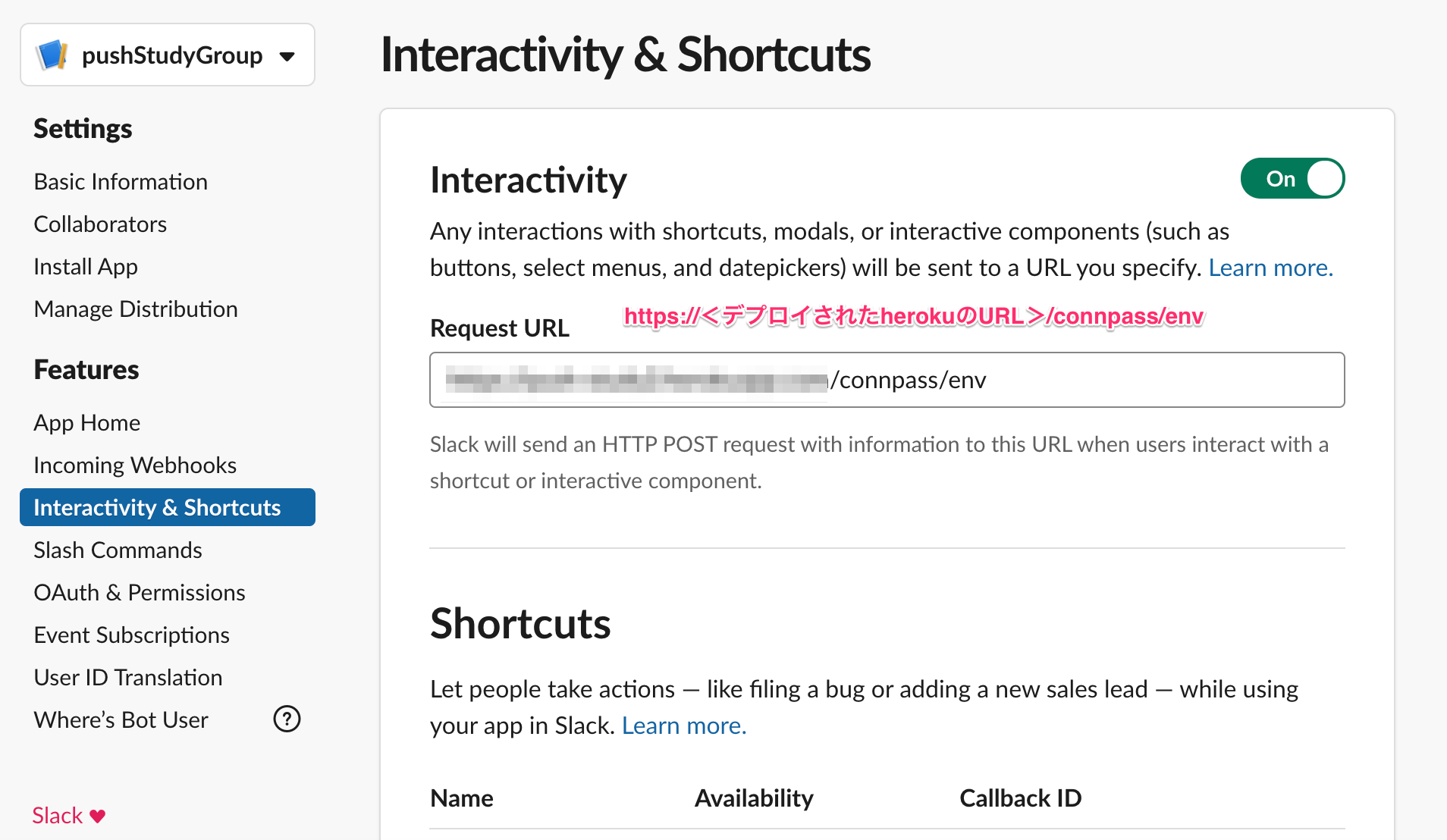The width and height of the screenshot is (1447, 840).
Task: Open Event Subscriptions page
Action: pos(132,635)
